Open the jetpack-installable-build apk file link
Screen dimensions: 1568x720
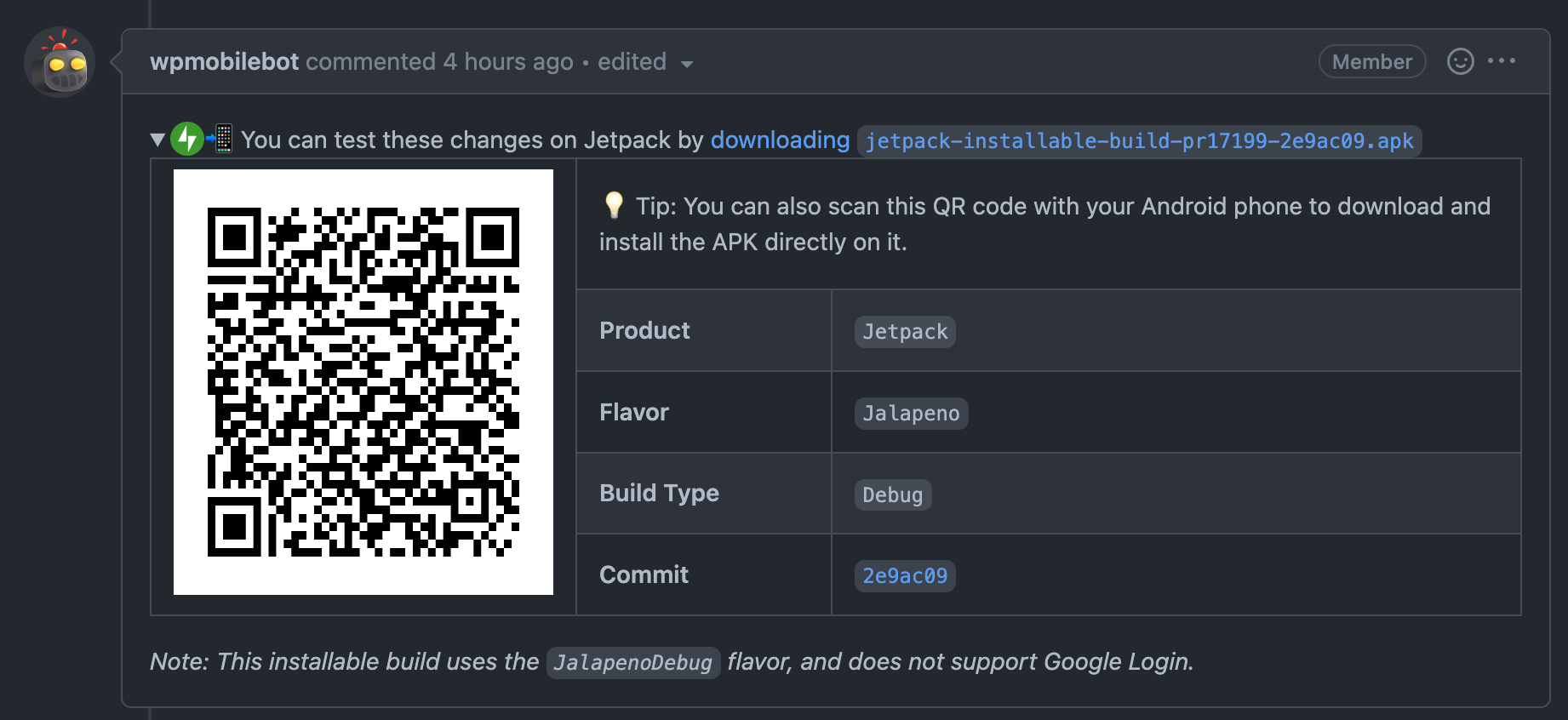[1139, 140]
